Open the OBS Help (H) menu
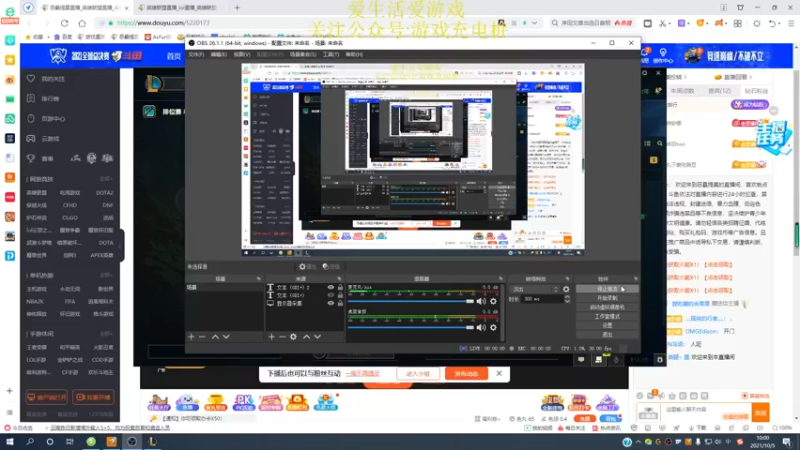Screen dimensions: 800x450 coord(354,54)
